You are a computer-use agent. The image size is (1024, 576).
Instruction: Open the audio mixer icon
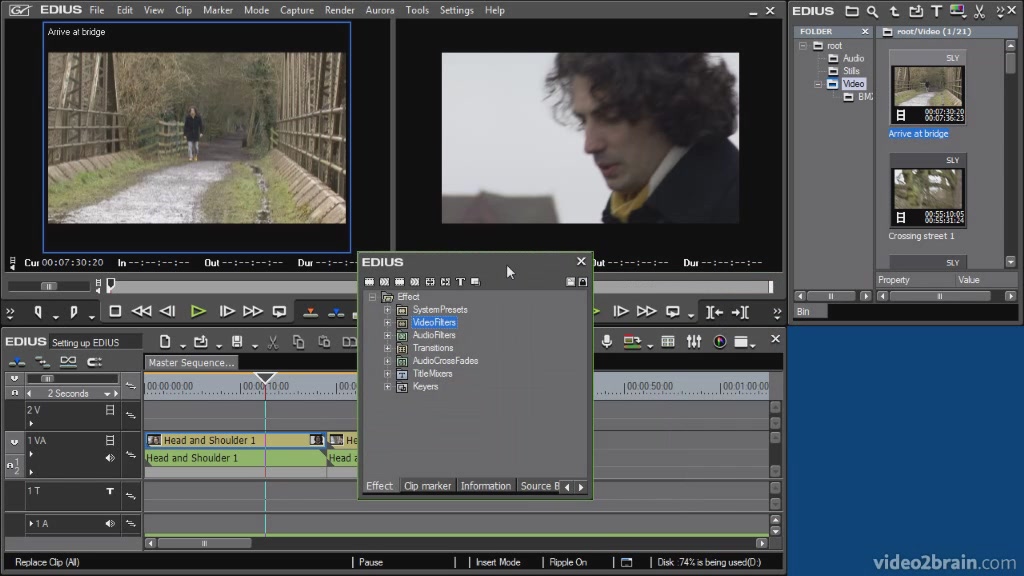pos(694,341)
